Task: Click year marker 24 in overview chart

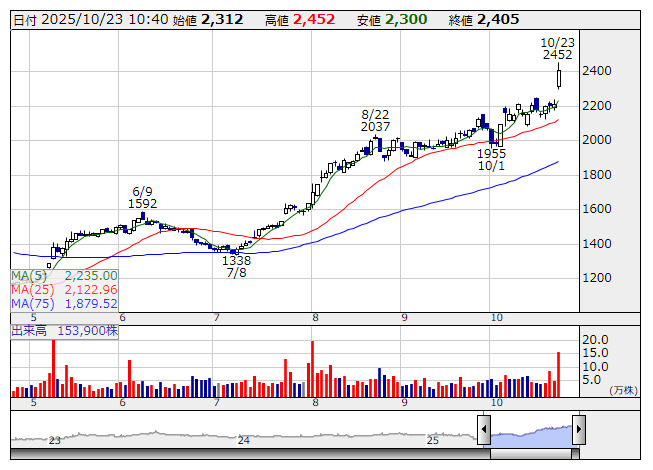Action: point(244,440)
